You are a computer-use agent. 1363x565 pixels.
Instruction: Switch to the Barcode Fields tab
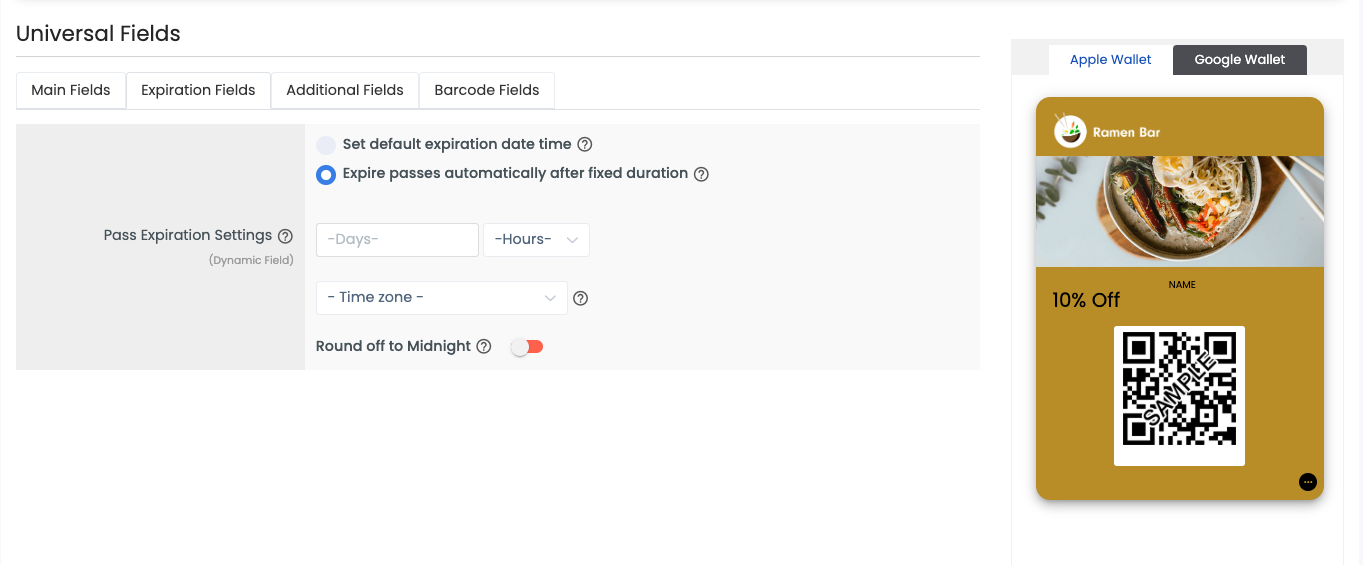487,90
